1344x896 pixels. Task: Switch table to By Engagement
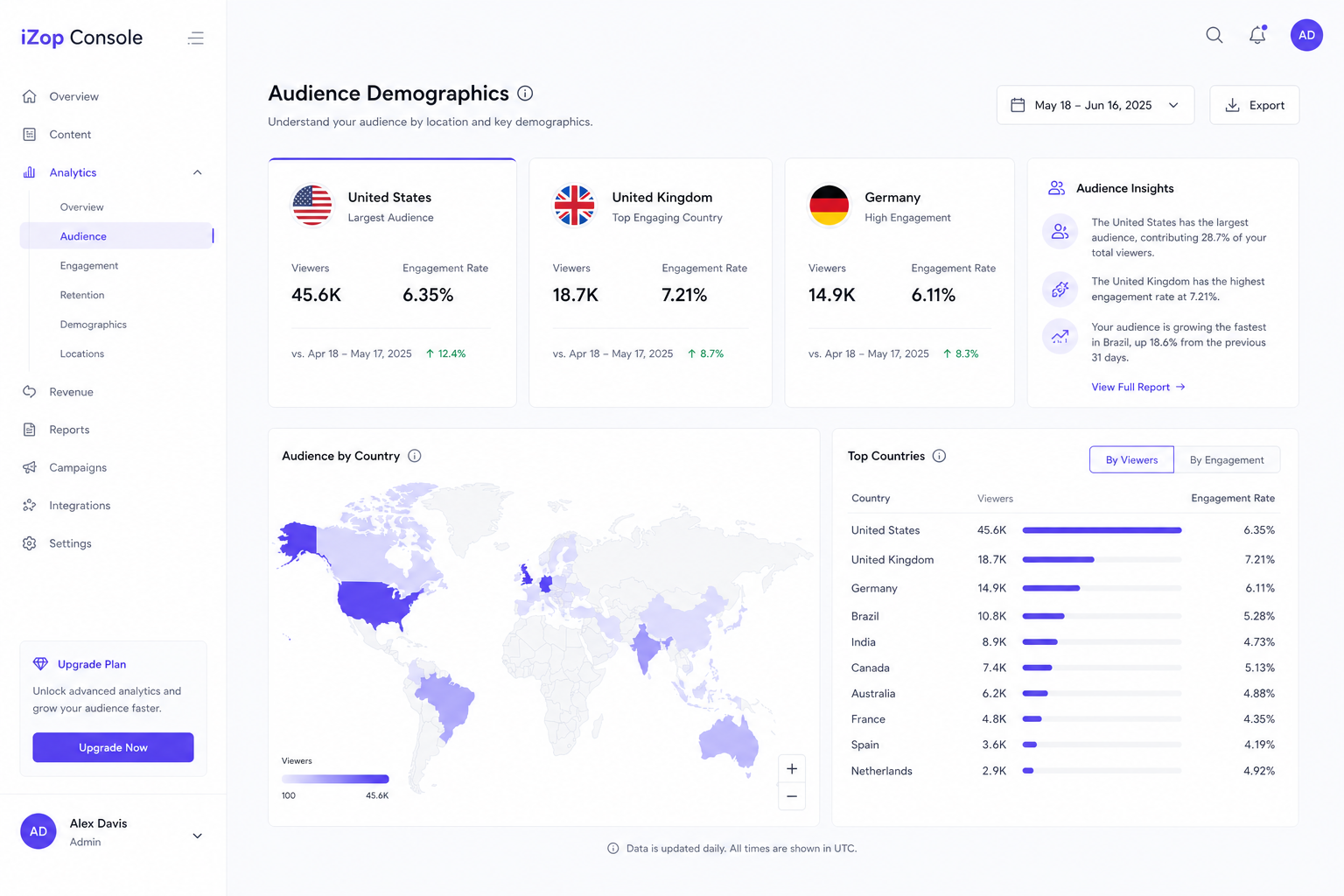[x=1227, y=459]
